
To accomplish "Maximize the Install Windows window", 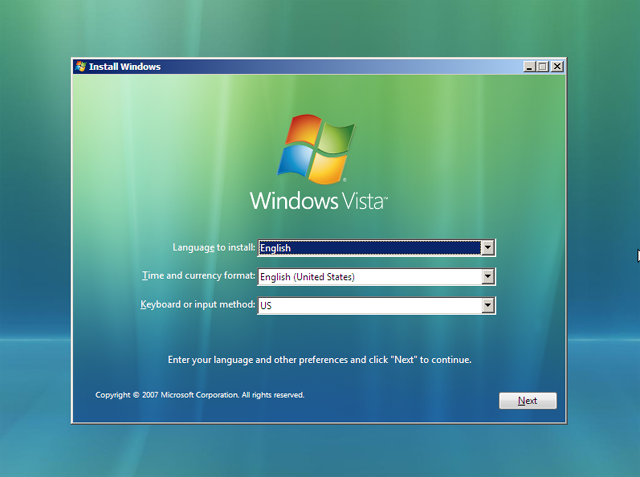I will (x=542, y=67).
